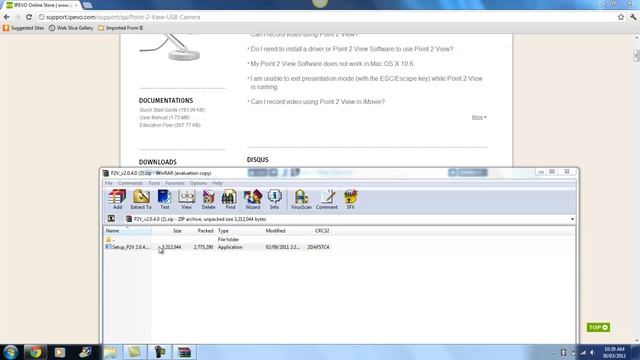This screenshot has height=360, width=640.
Task: Click the VirusScan toolbar icon
Action: 301,200
